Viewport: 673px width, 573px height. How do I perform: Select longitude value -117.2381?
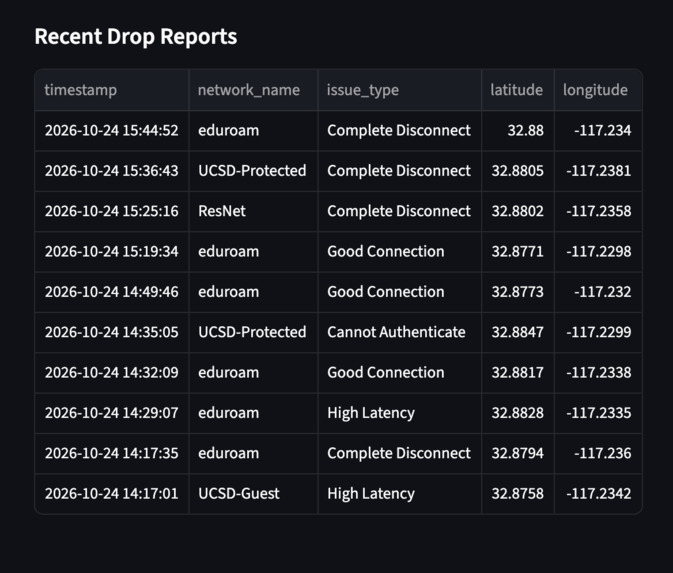coord(598,171)
